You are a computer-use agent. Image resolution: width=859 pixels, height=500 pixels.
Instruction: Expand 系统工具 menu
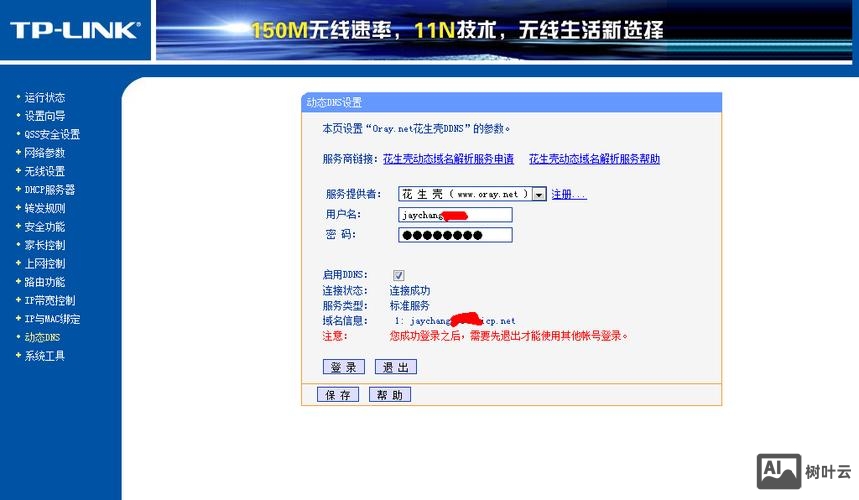[44, 356]
